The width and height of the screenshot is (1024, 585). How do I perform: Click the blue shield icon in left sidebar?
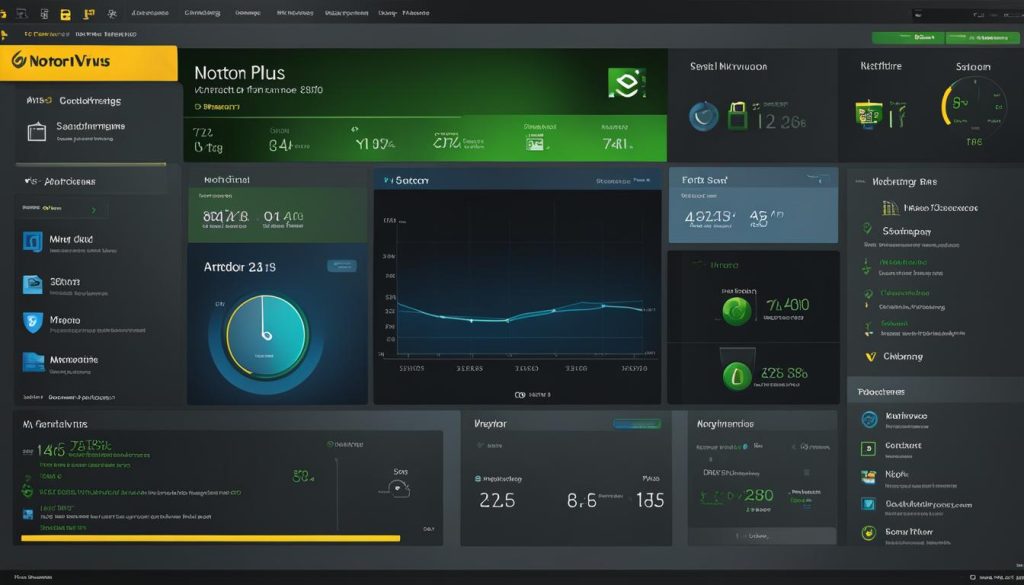tap(32, 323)
